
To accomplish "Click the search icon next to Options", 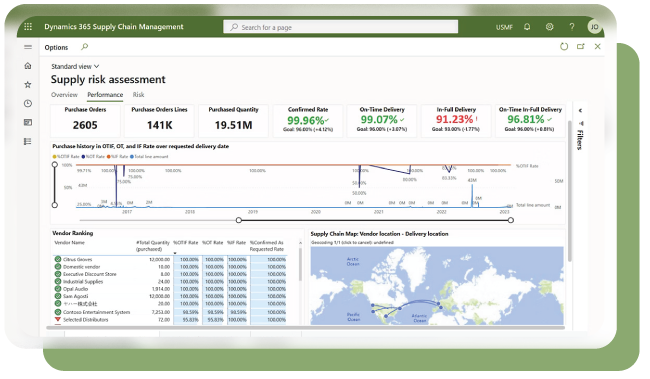I will click(x=85, y=47).
